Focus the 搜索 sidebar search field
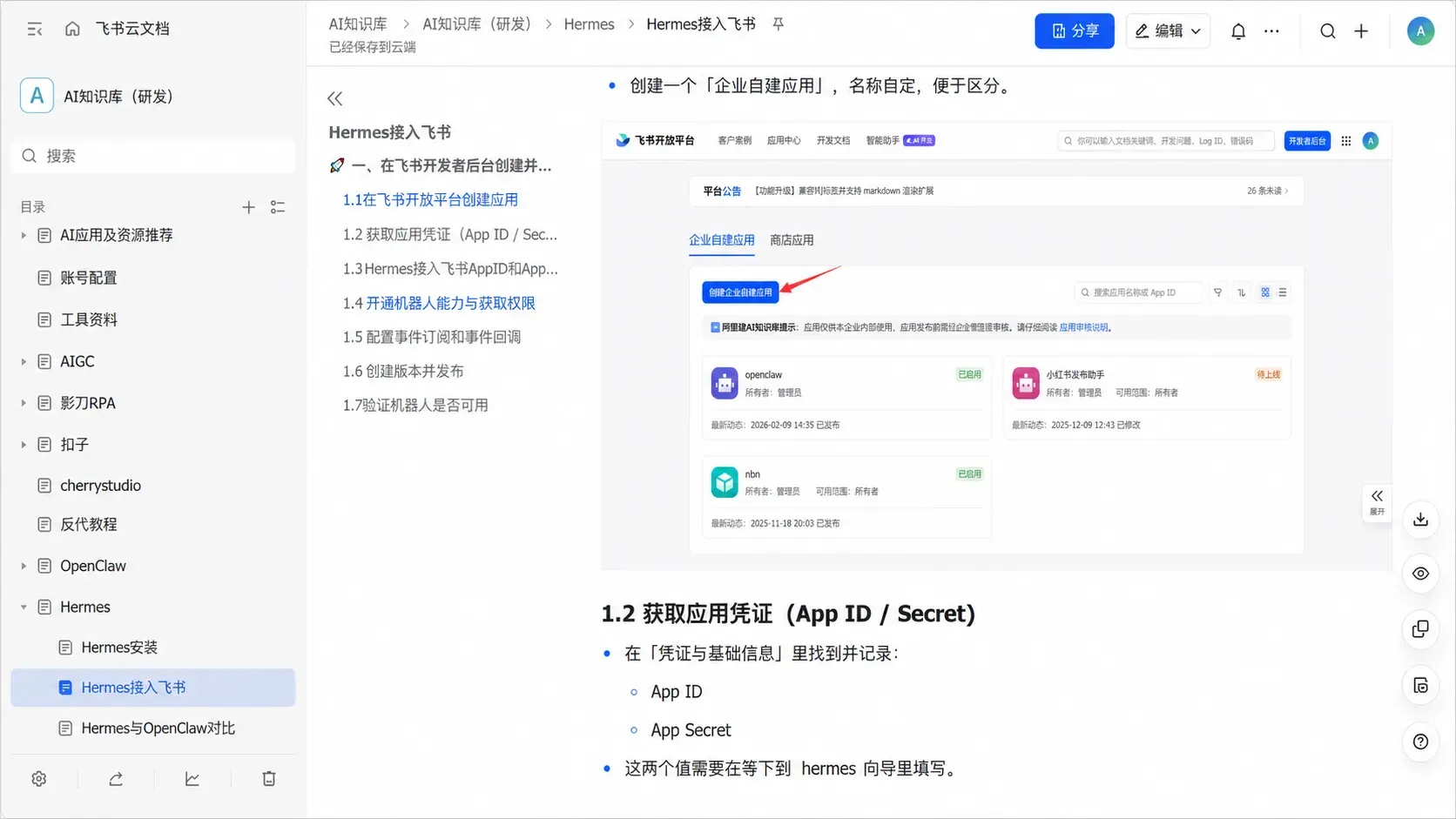Image resolution: width=1456 pixels, height=819 pixels. (153, 156)
